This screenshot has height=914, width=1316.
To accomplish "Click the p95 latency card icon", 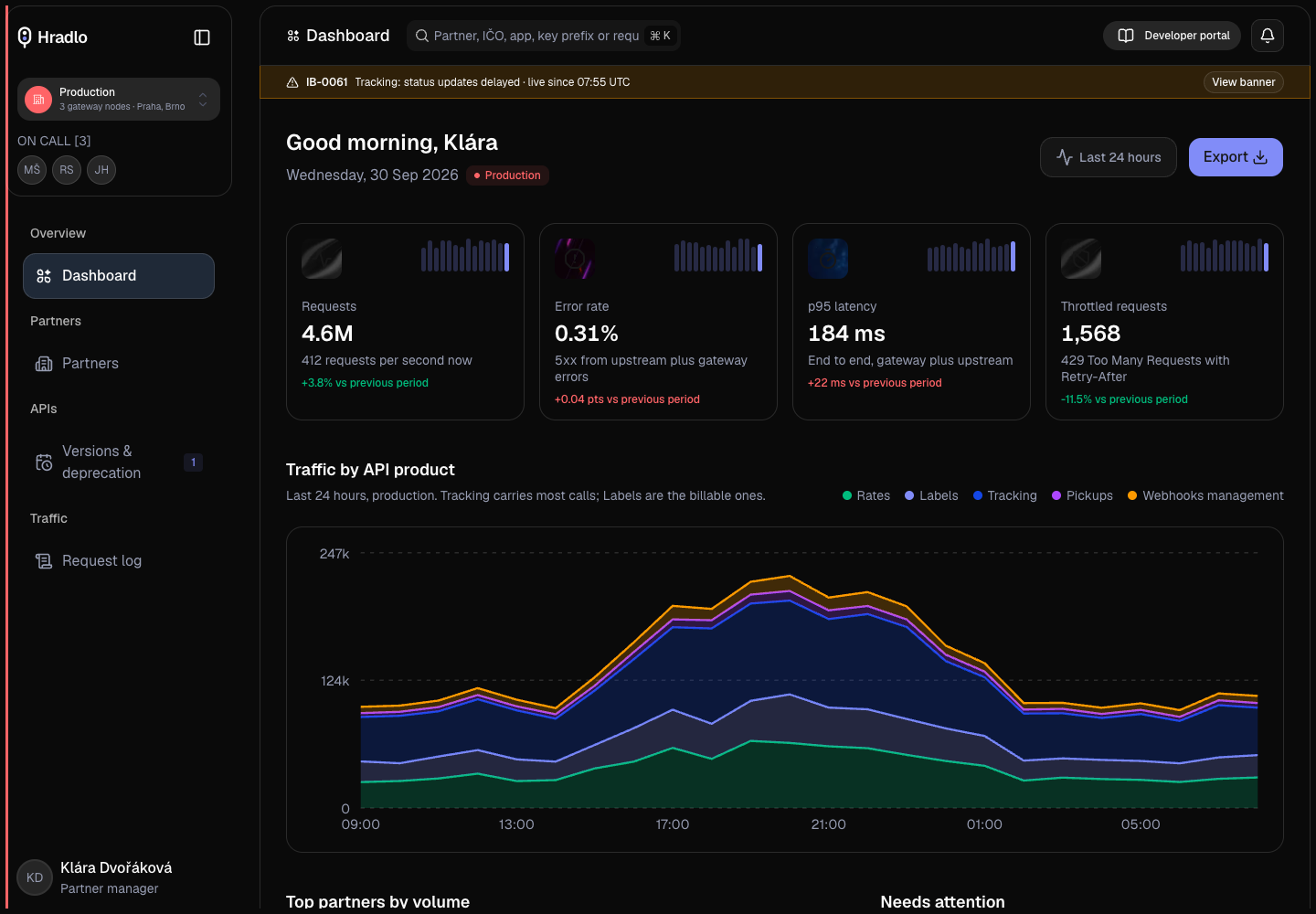I will [x=828, y=259].
